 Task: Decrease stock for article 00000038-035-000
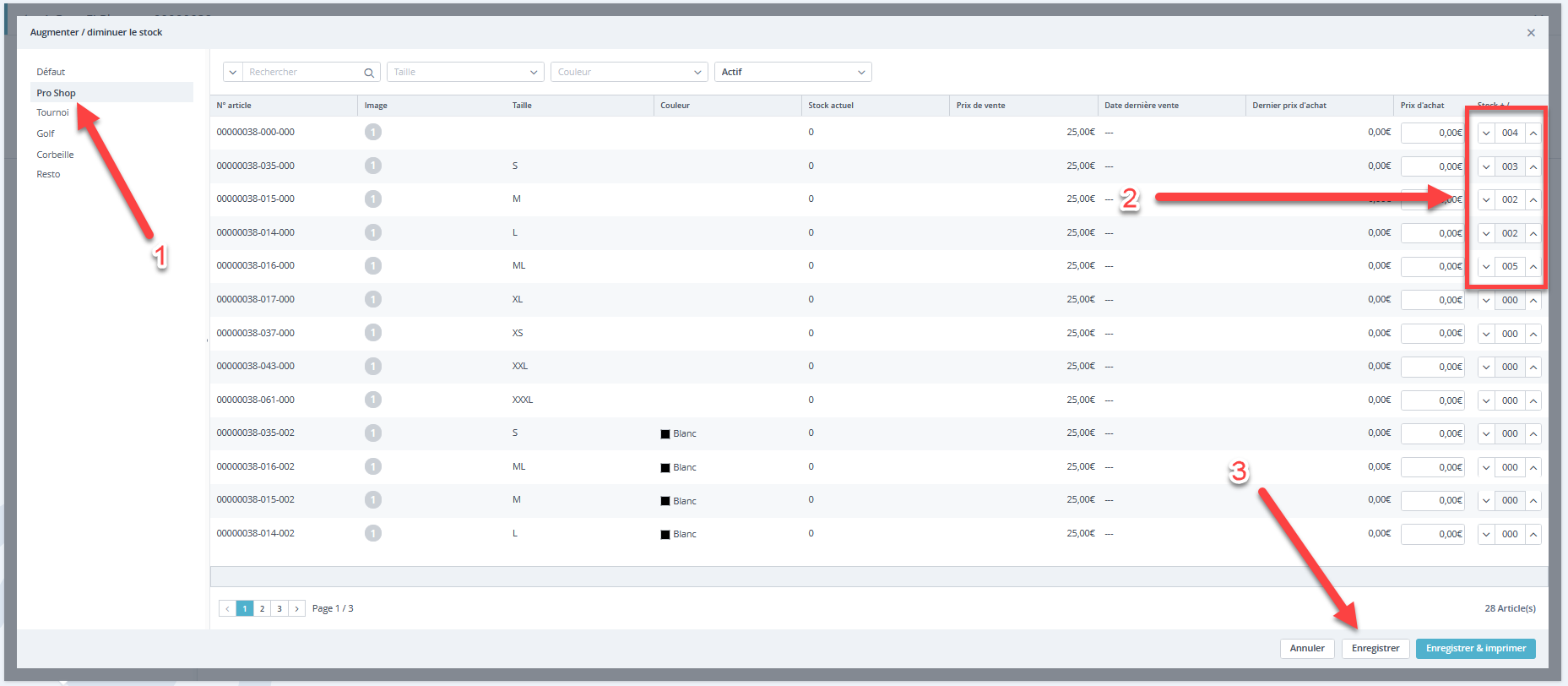pos(1486,166)
